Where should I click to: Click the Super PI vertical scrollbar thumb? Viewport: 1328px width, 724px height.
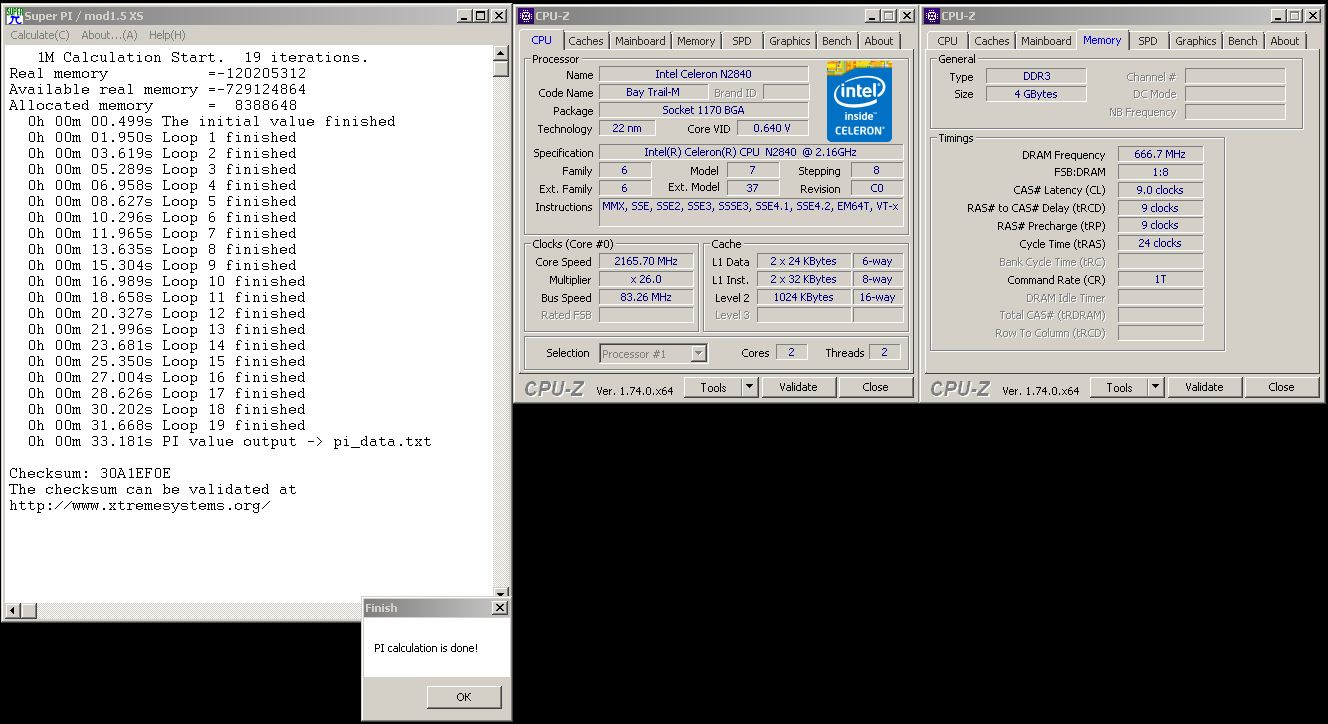(501, 69)
